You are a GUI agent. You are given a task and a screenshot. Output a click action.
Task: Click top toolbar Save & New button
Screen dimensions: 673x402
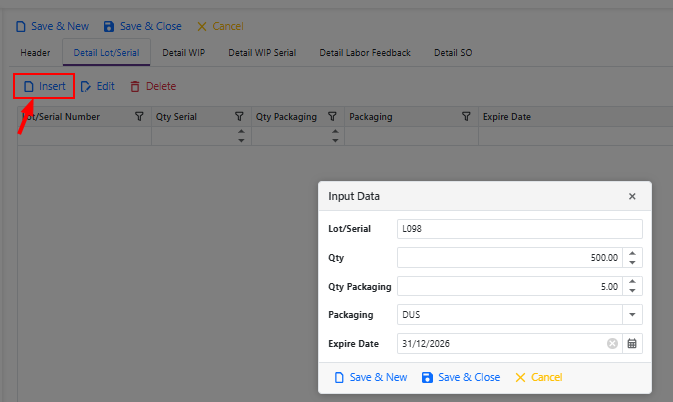[x=52, y=27]
